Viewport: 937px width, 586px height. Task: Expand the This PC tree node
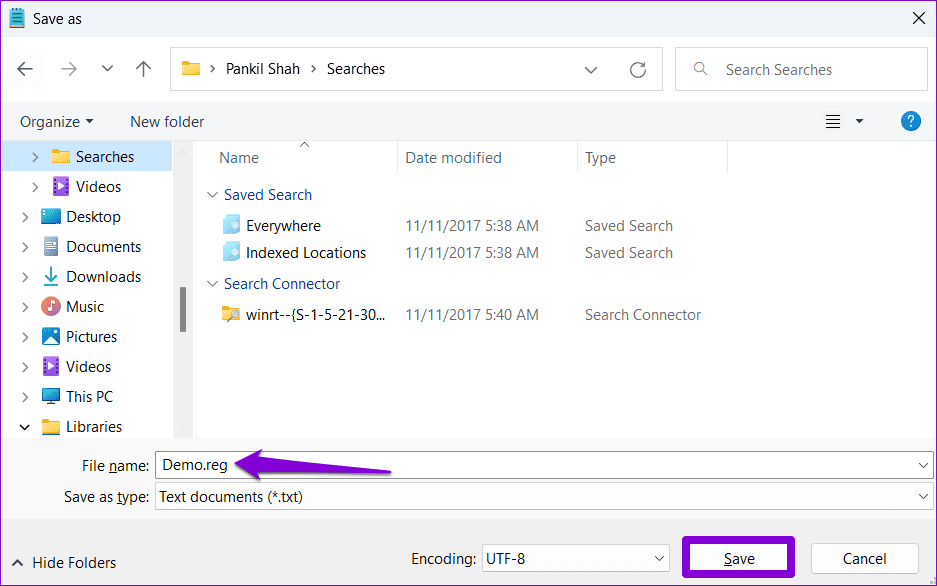point(25,397)
